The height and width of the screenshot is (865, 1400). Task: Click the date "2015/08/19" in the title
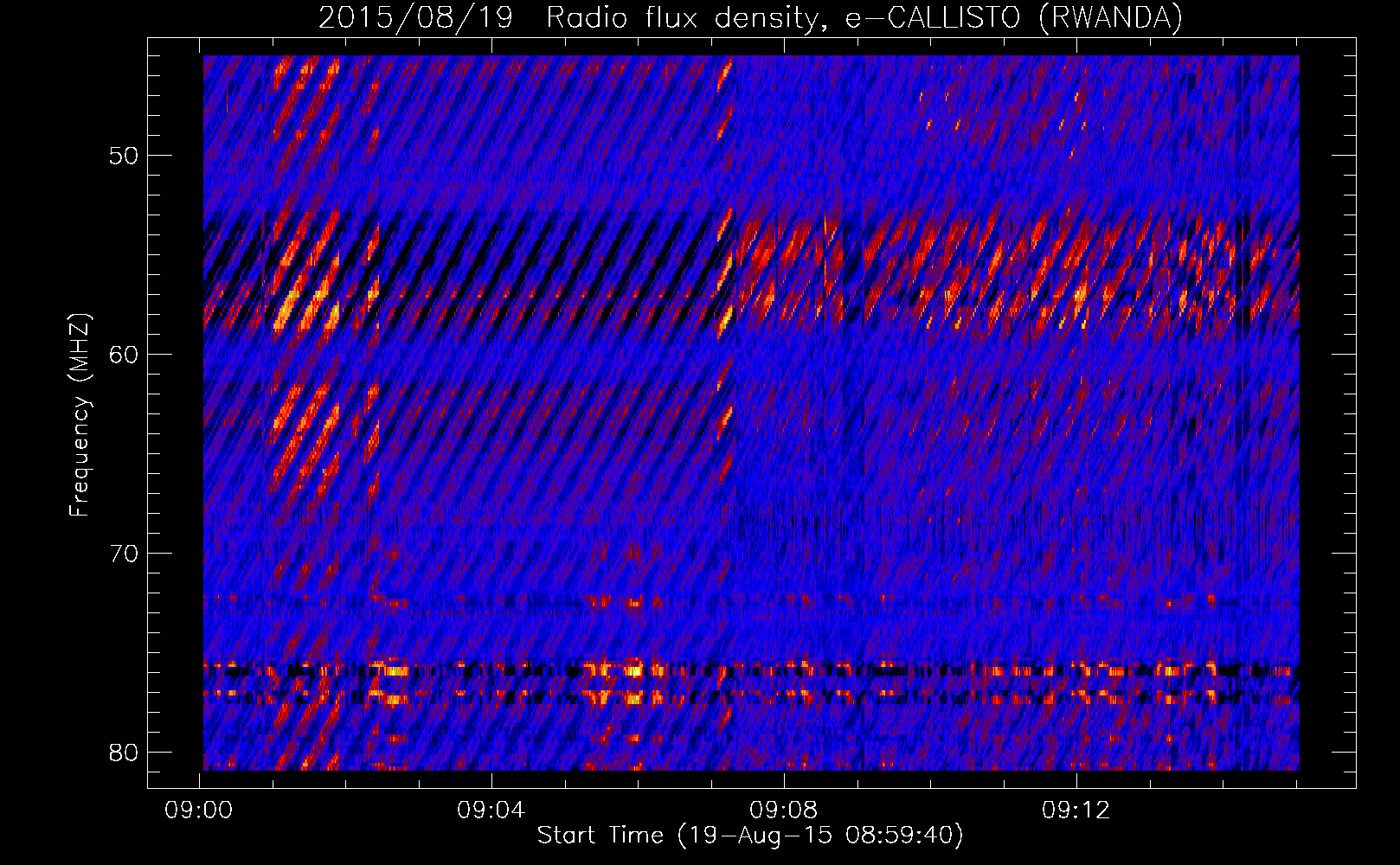416,17
